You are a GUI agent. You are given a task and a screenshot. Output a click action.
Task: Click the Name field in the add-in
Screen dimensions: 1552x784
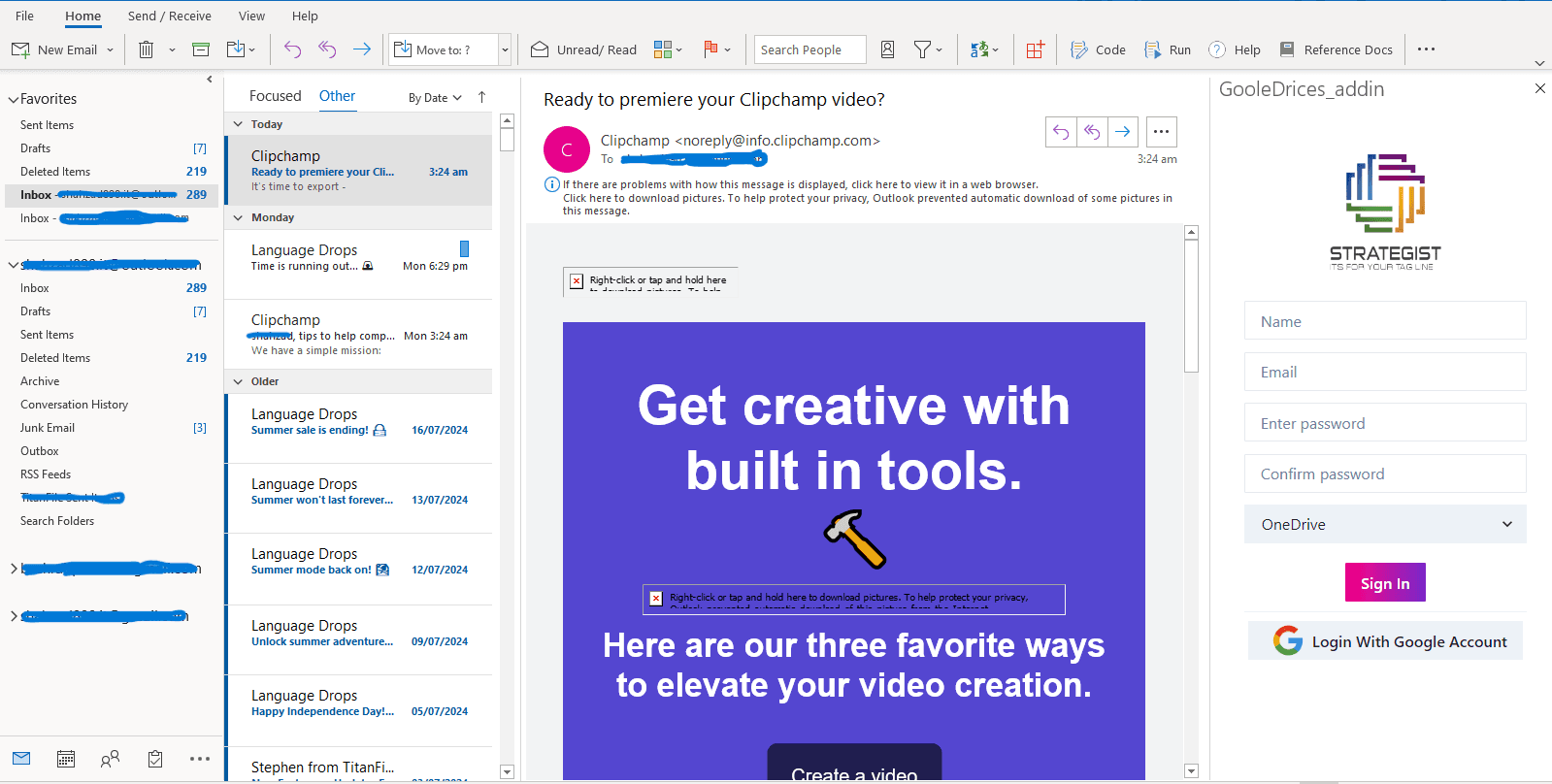point(1385,321)
